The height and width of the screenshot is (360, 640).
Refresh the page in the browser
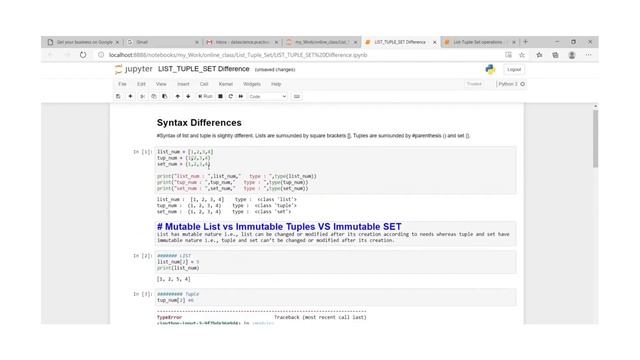tap(83, 55)
